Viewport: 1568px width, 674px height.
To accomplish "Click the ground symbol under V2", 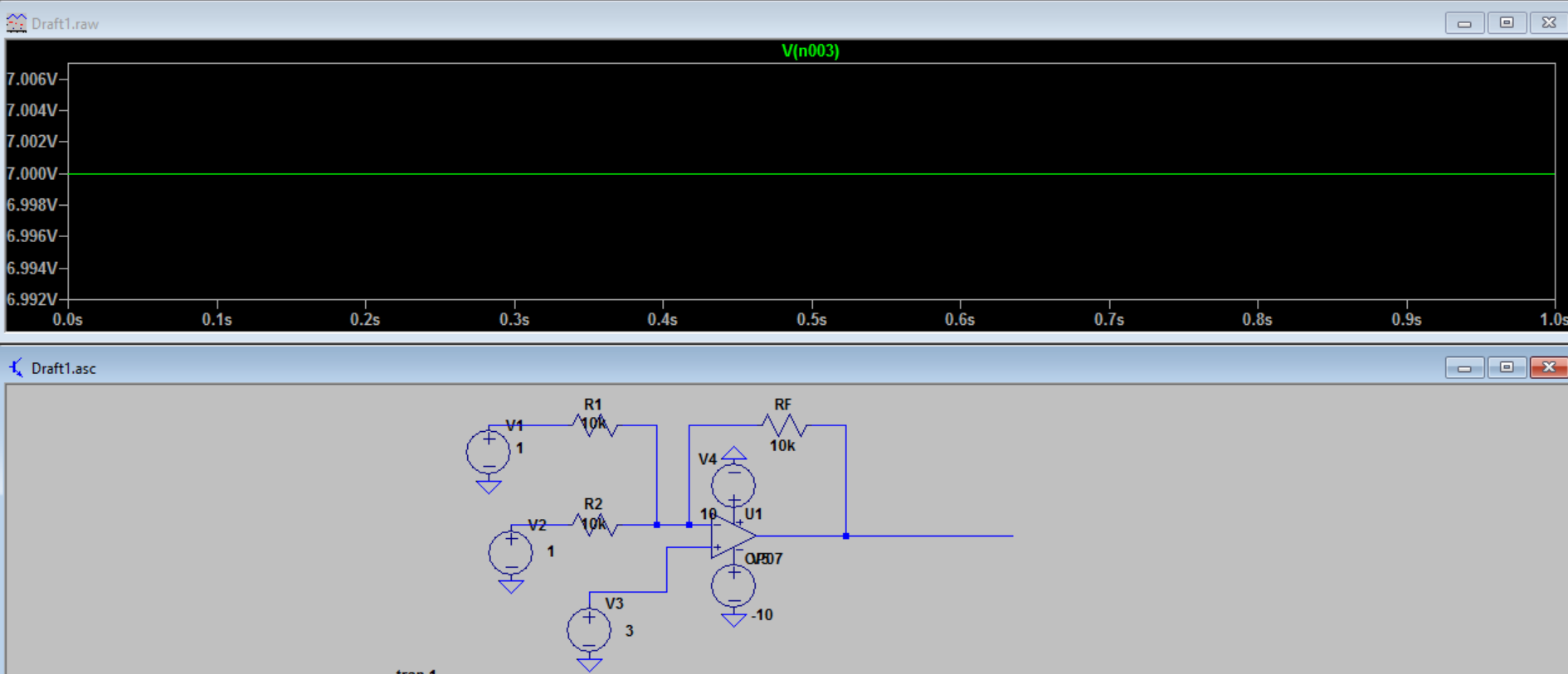I will point(511,586).
